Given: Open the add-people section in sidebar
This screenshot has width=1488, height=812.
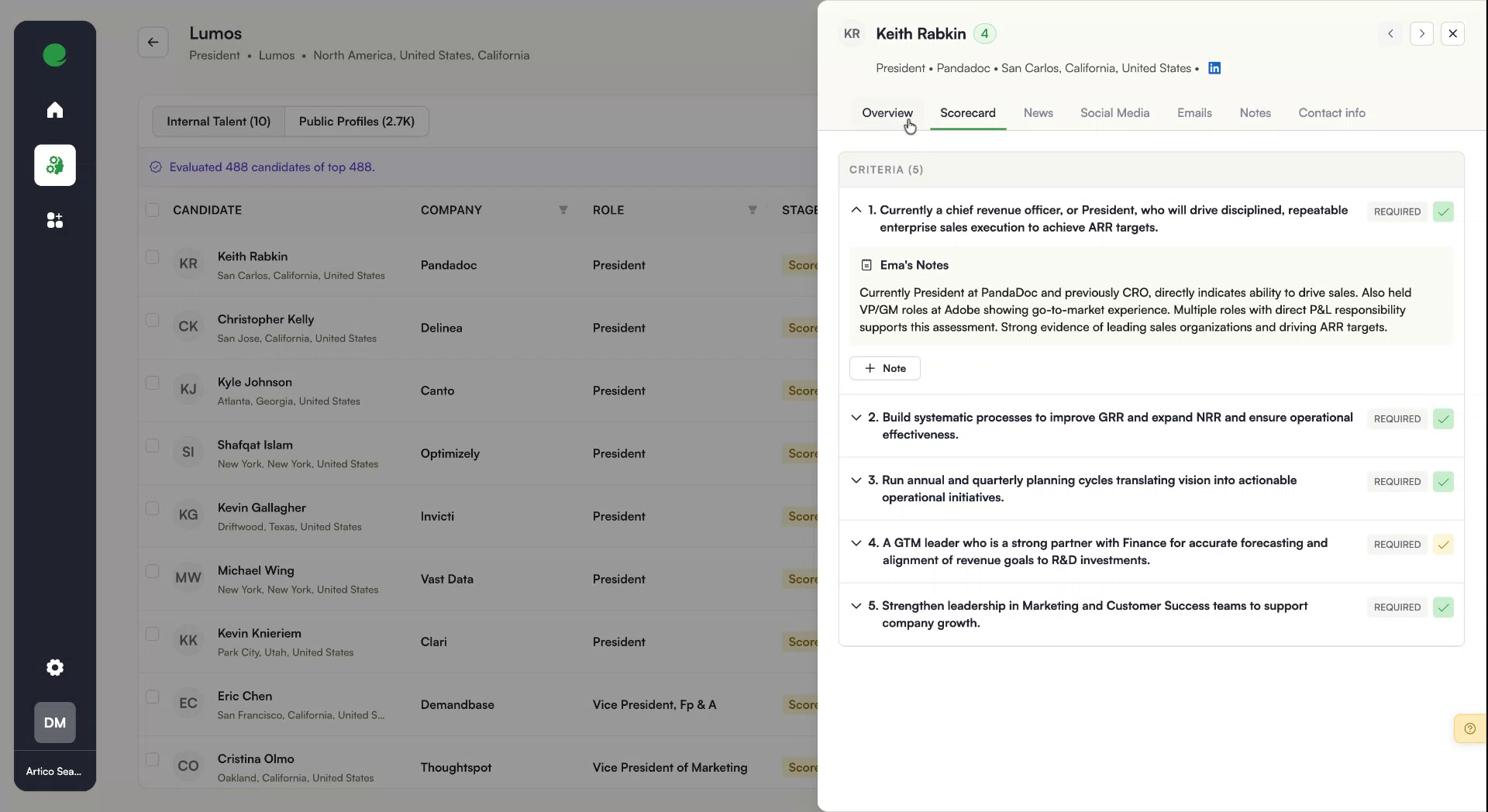Looking at the screenshot, I should (x=54, y=220).
